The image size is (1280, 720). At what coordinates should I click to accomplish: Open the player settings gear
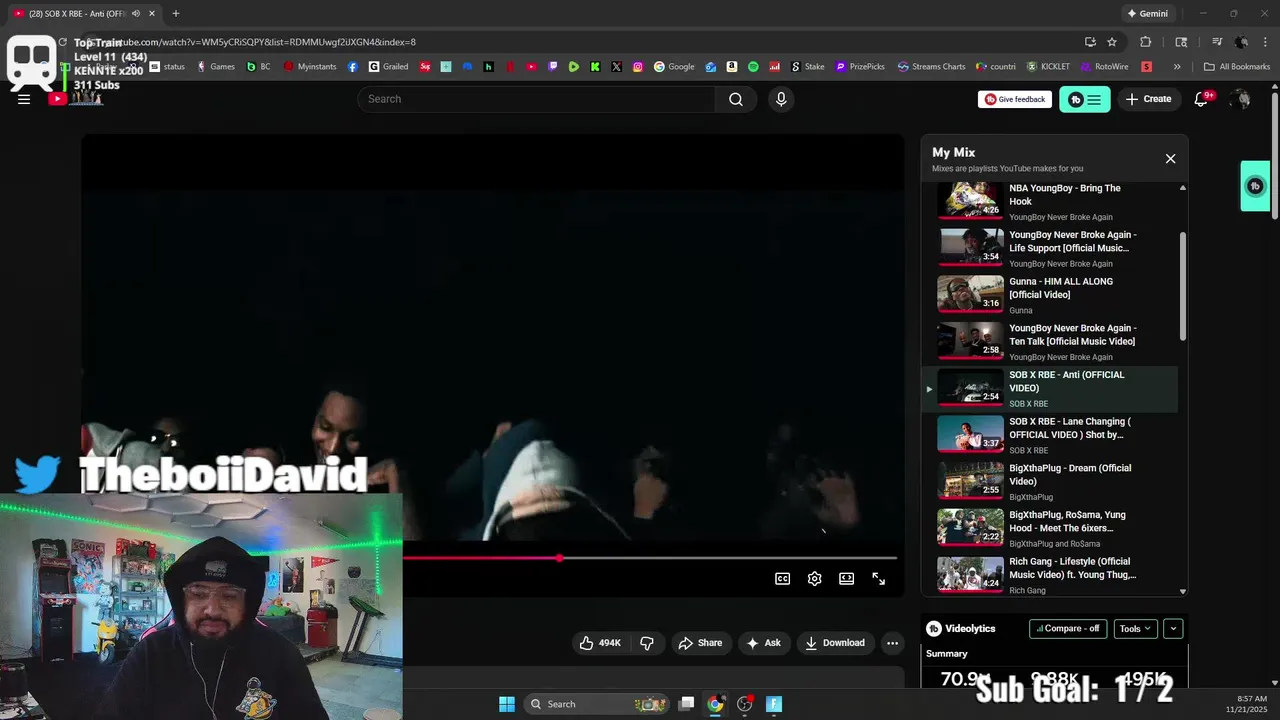[815, 579]
